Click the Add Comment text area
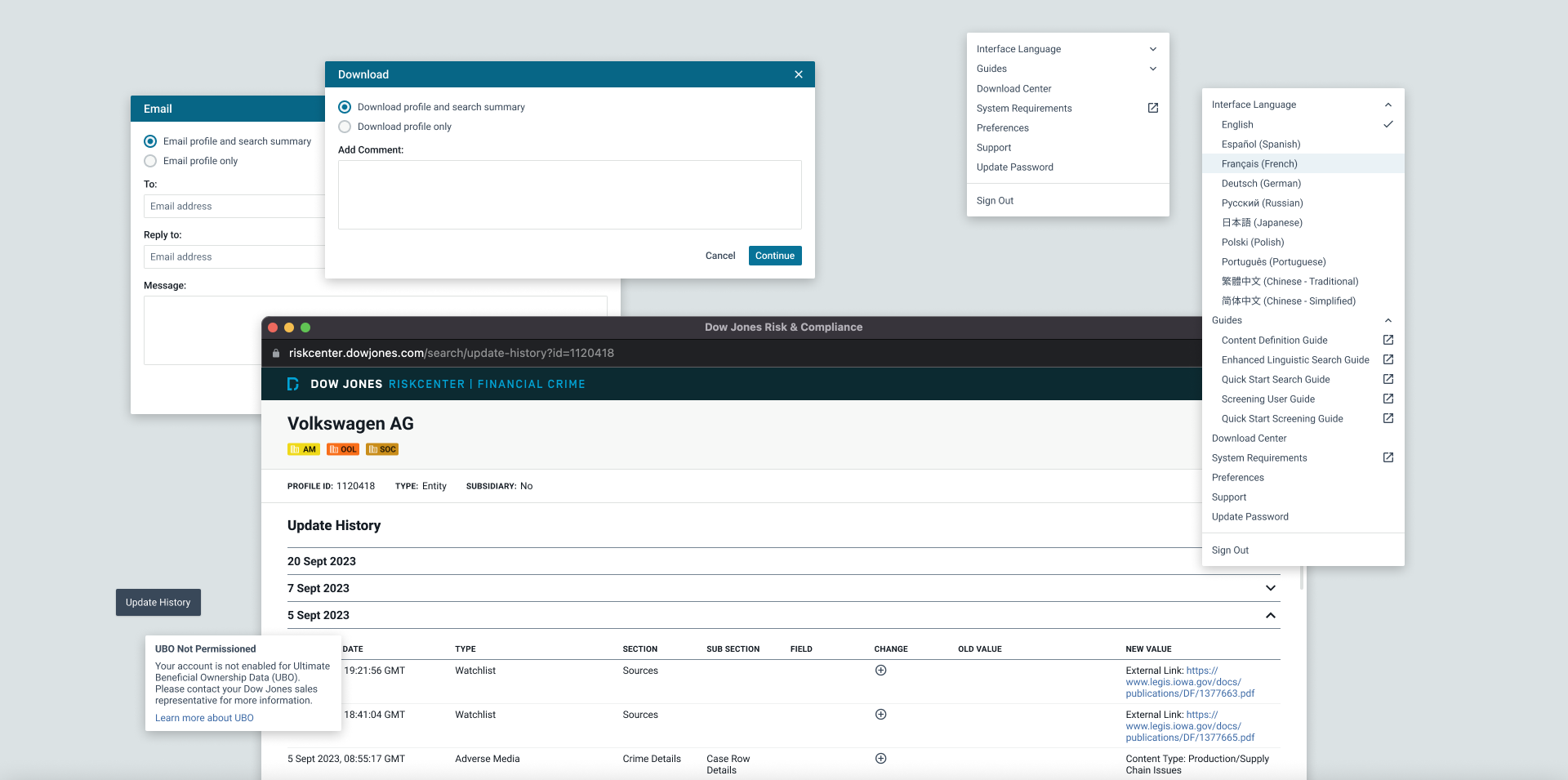This screenshot has width=1568, height=780. pos(570,194)
